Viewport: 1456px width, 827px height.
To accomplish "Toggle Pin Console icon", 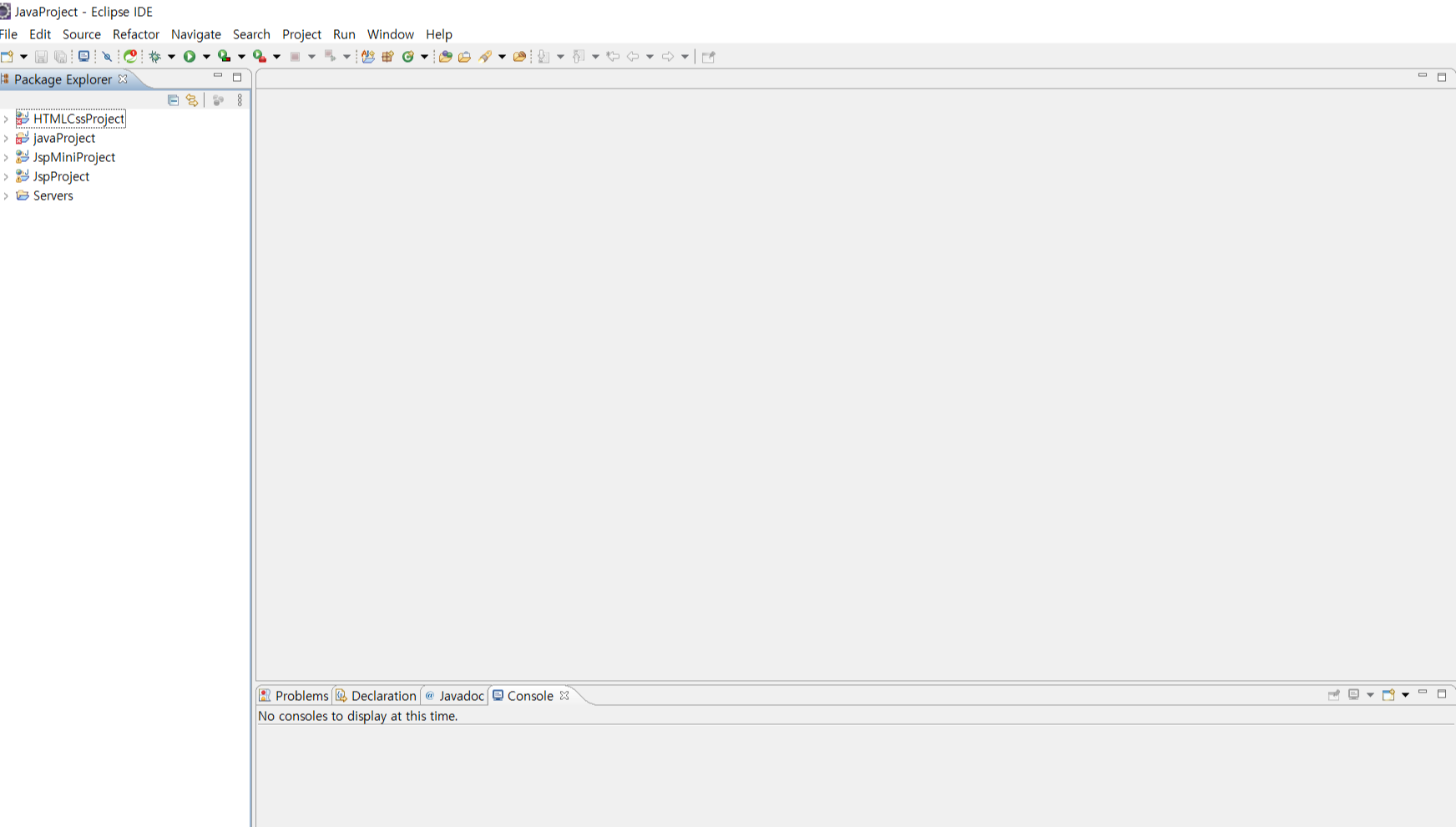I will point(1334,695).
